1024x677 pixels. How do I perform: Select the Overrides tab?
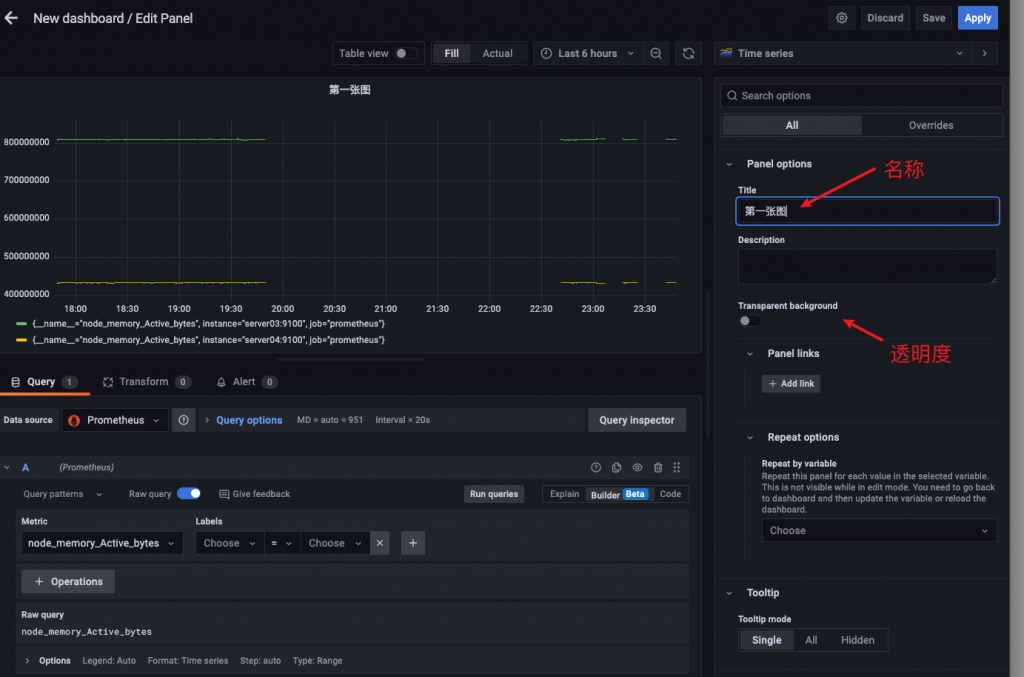pos(931,125)
